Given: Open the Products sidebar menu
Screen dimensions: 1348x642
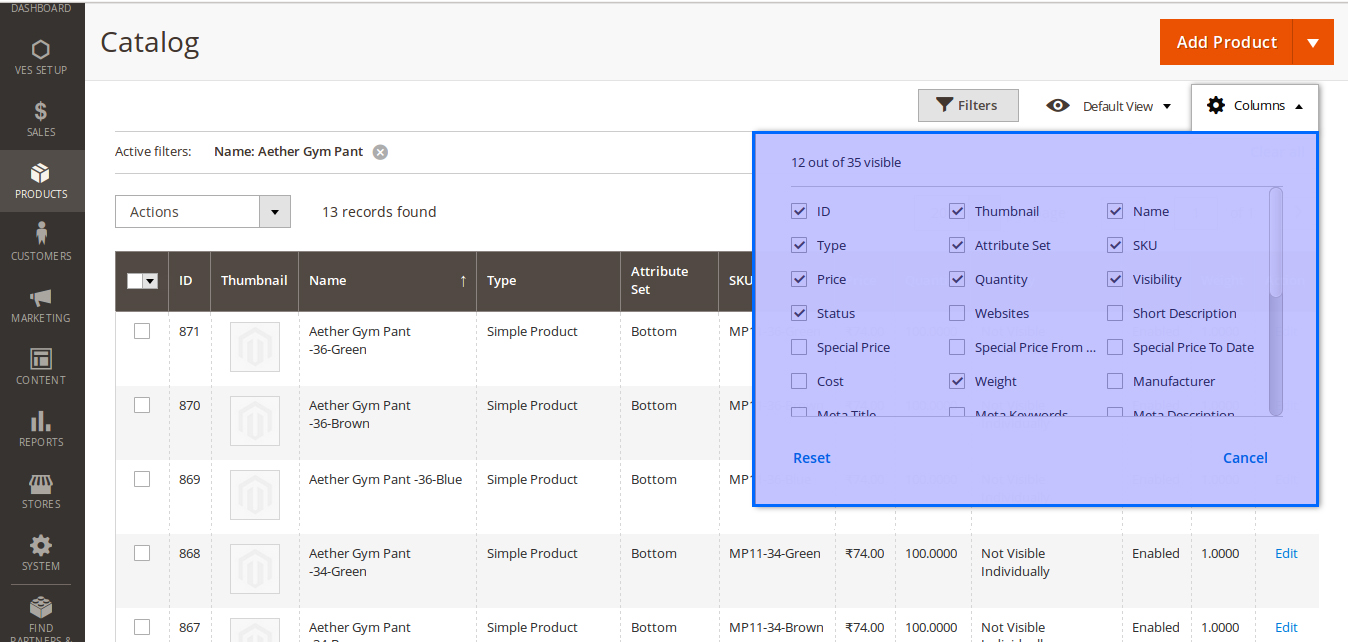Looking at the screenshot, I should tap(41, 181).
